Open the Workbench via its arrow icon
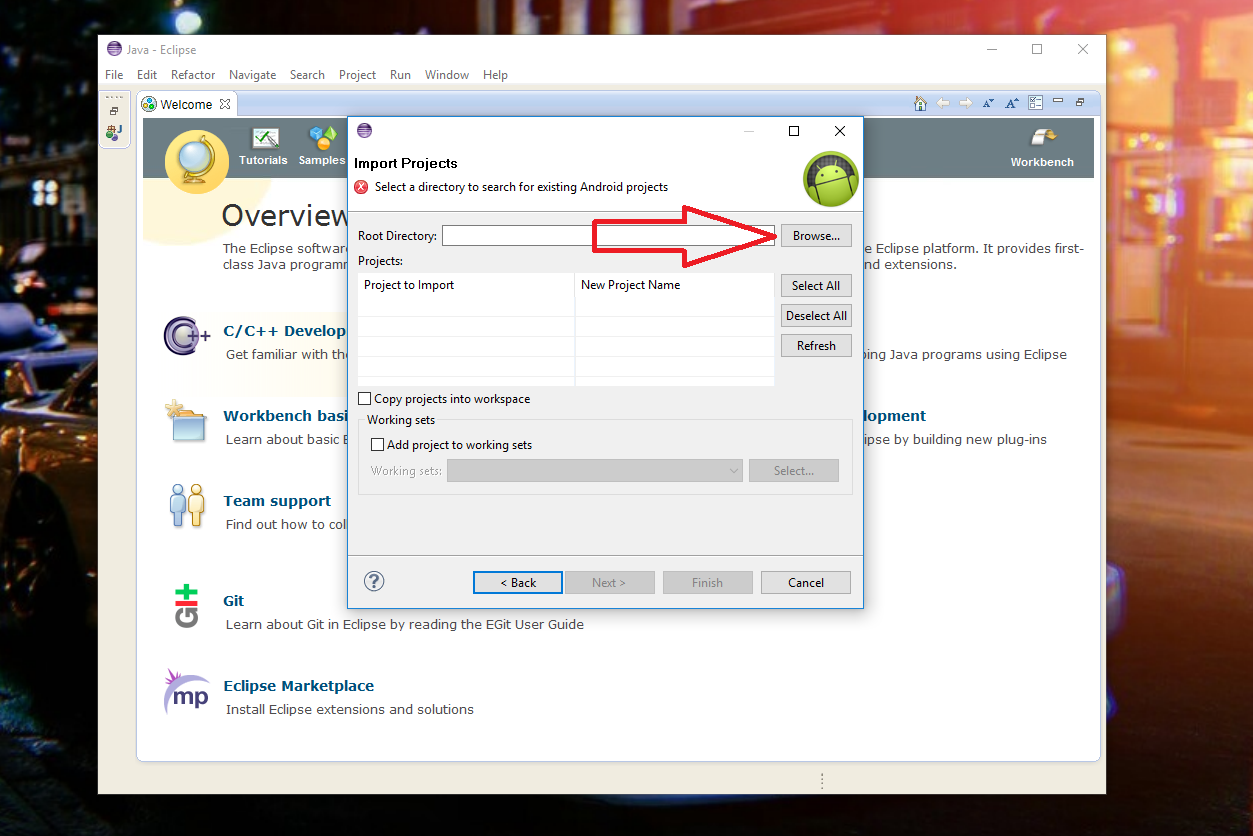Screen dimensions: 1253x836 coord(1042,139)
